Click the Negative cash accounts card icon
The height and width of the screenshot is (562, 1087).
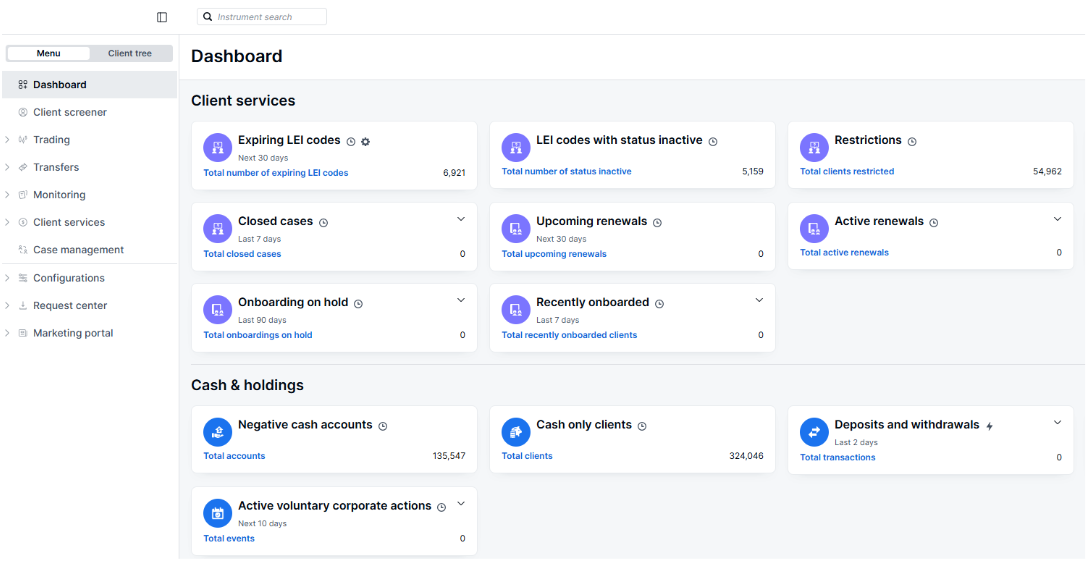coord(217,432)
